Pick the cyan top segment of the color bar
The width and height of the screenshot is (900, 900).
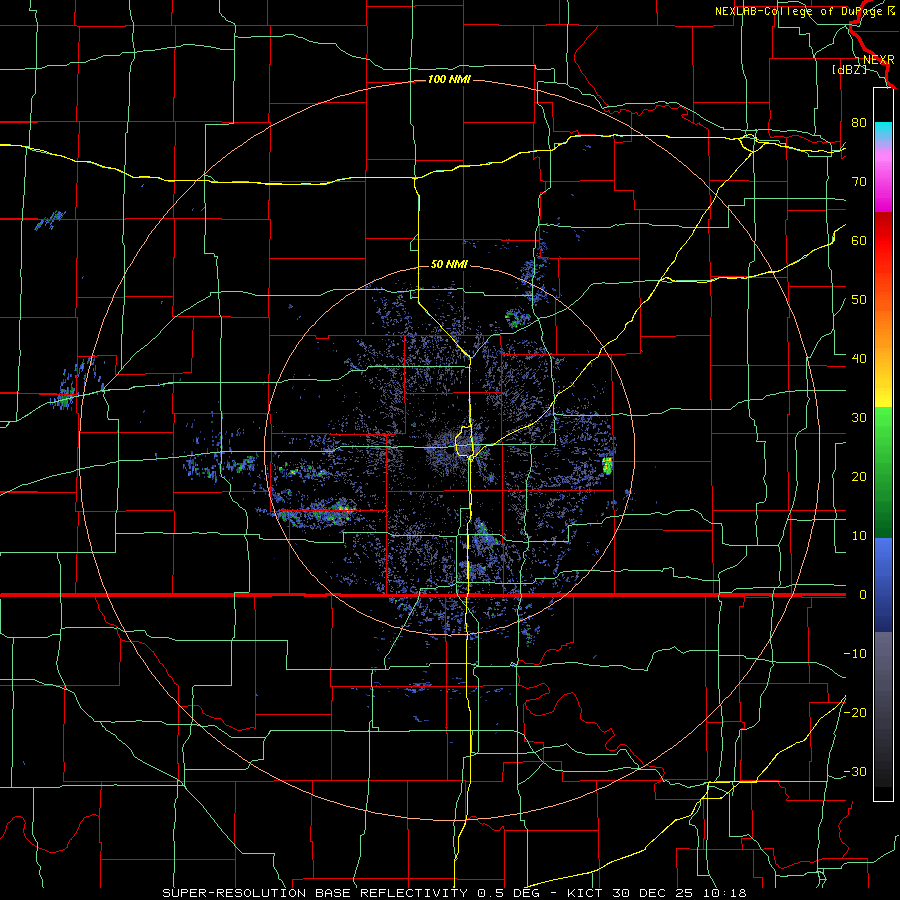pos(883,131)
